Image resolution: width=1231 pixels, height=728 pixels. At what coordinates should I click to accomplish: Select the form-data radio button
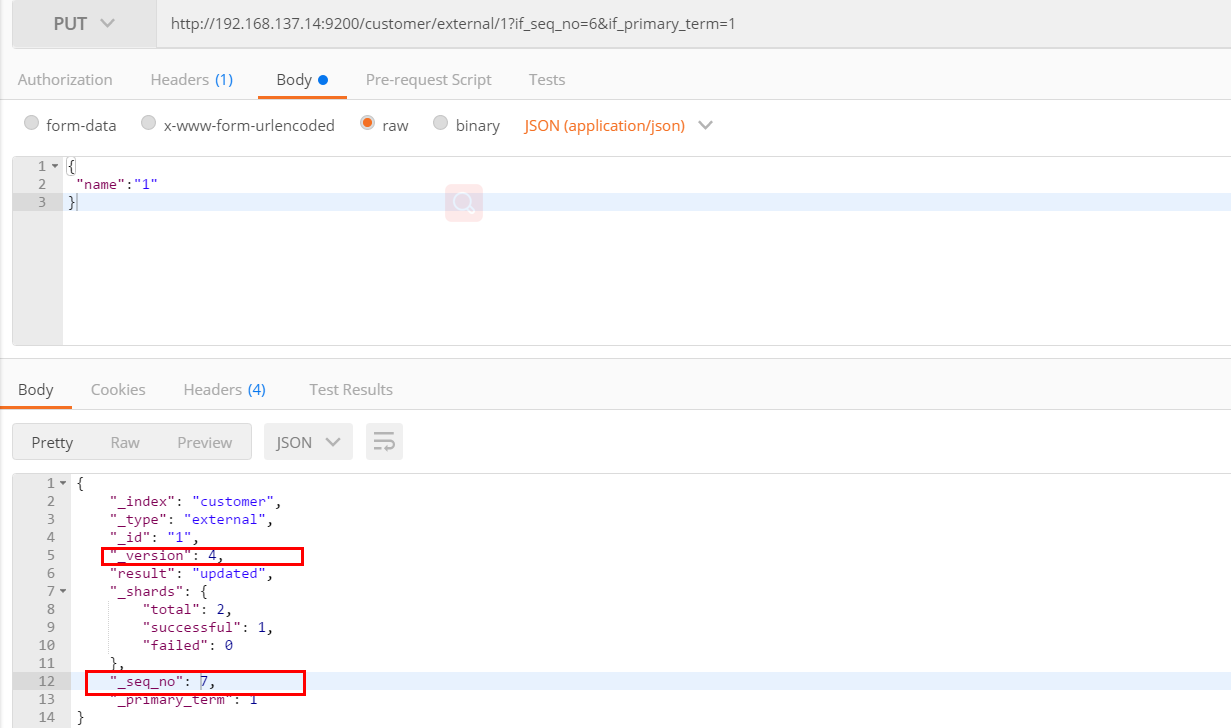pyautogui.click(x=31, y=124)
